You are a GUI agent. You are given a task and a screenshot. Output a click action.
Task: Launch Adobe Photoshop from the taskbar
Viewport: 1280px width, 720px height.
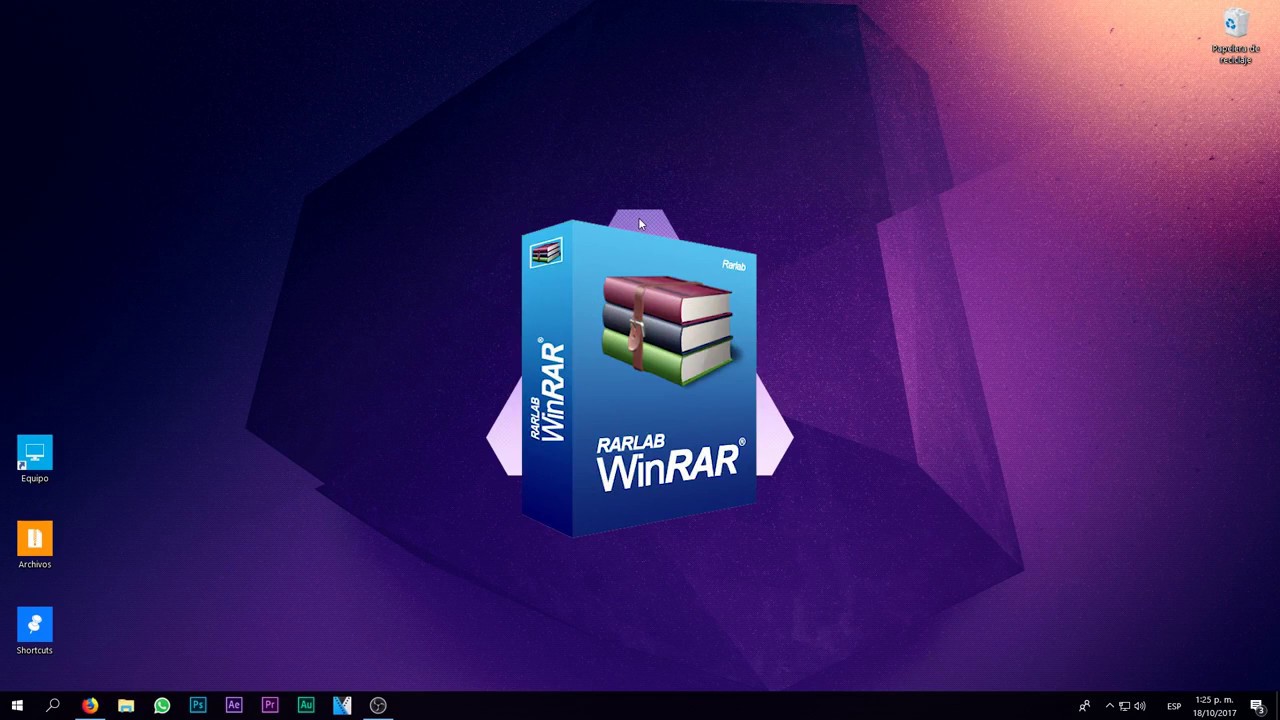pos(198,706)
